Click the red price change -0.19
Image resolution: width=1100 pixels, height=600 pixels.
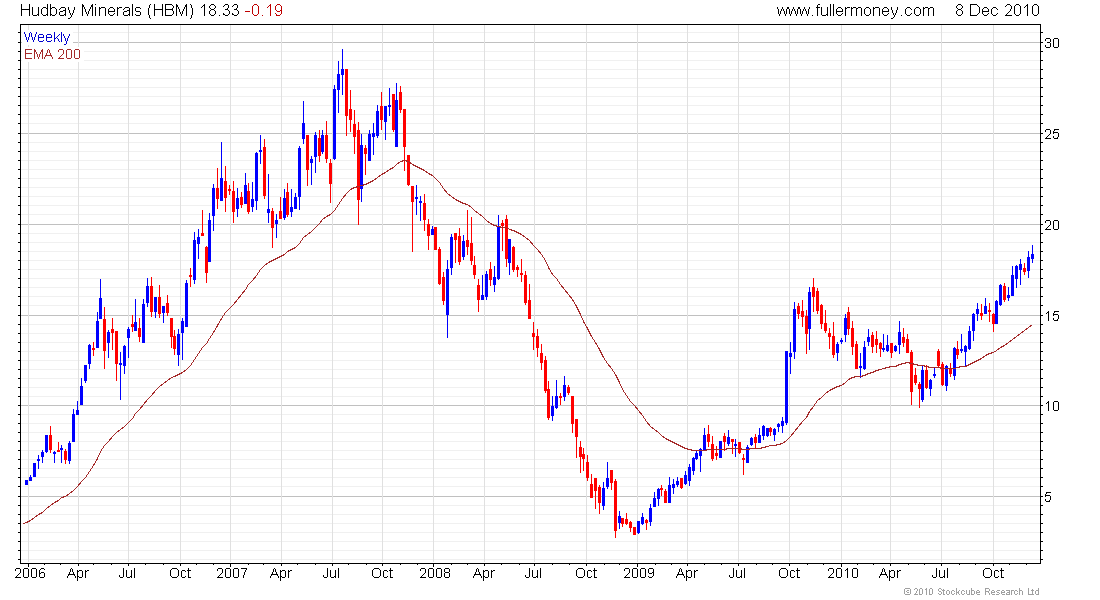point(264,11)
